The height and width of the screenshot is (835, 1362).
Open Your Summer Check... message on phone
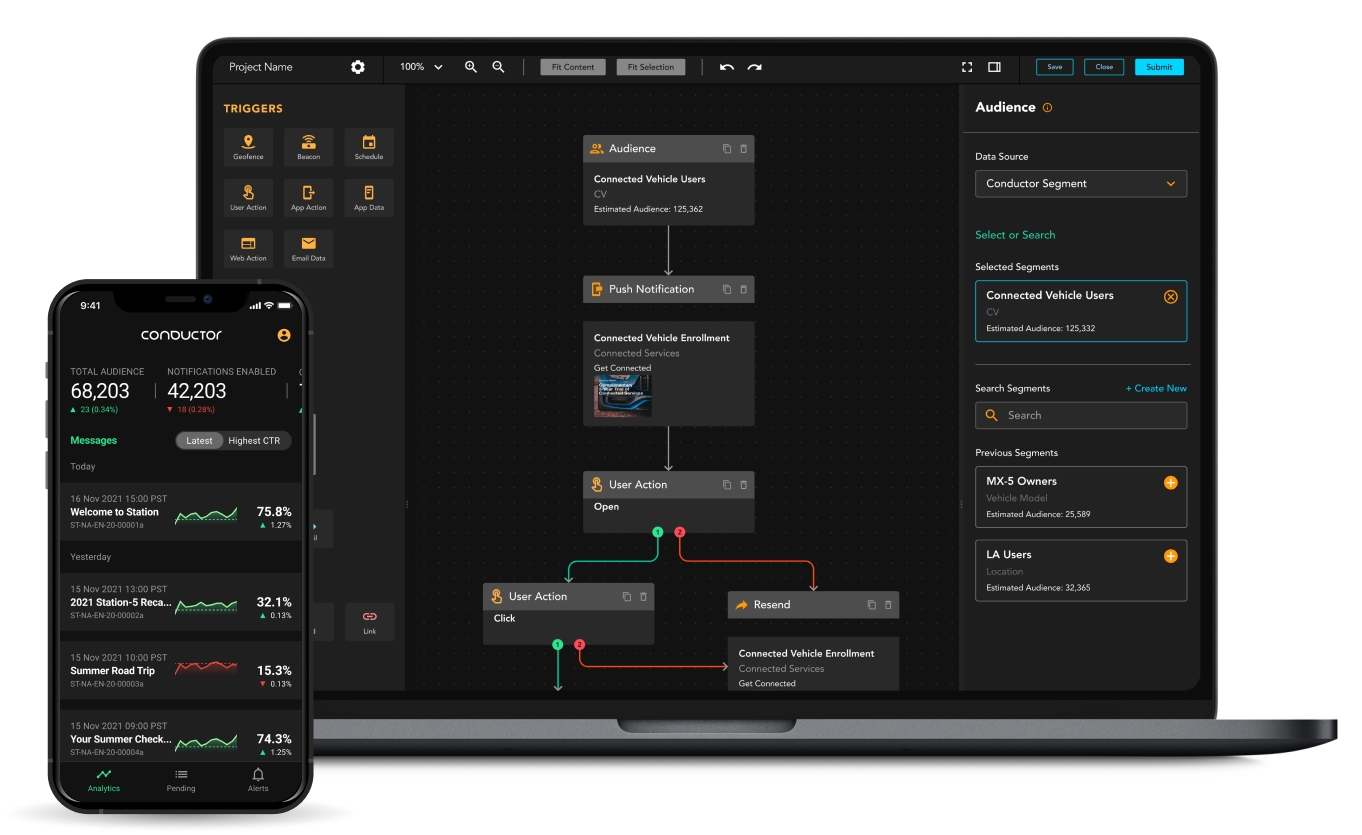point(180,738)
